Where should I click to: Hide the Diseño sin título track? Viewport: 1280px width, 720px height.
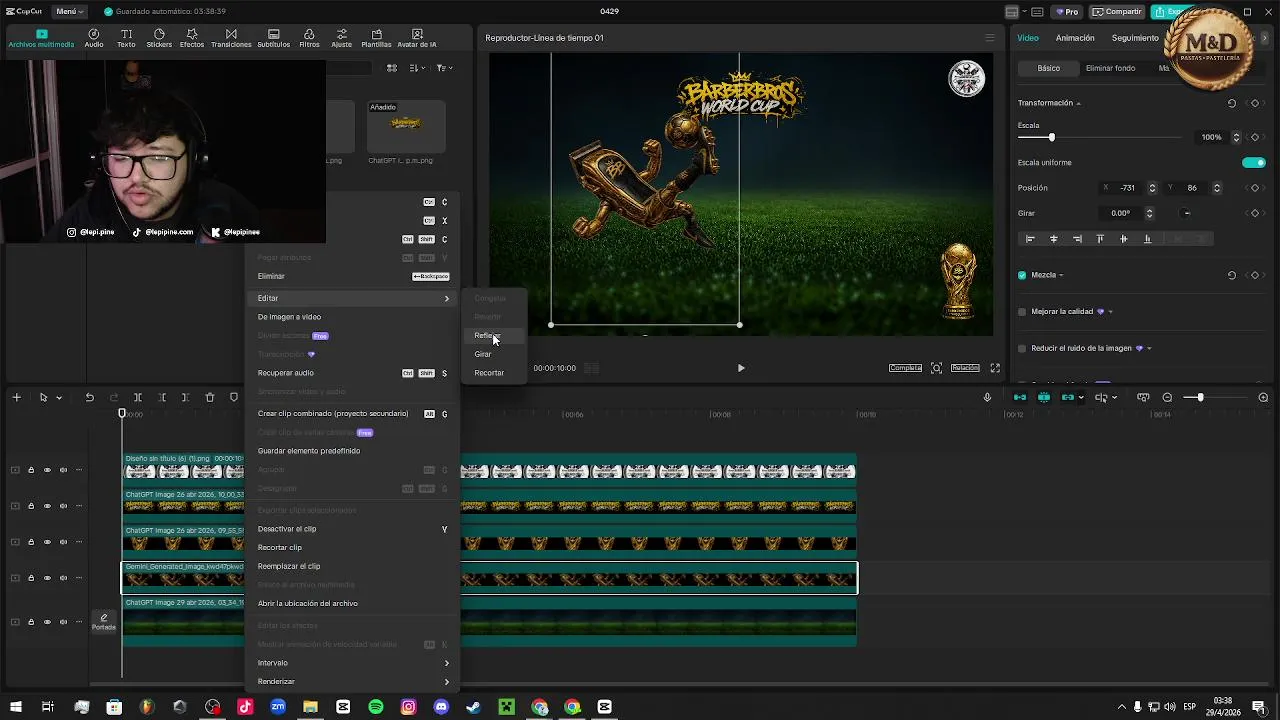pyautogui.click(x=47, y=470)
